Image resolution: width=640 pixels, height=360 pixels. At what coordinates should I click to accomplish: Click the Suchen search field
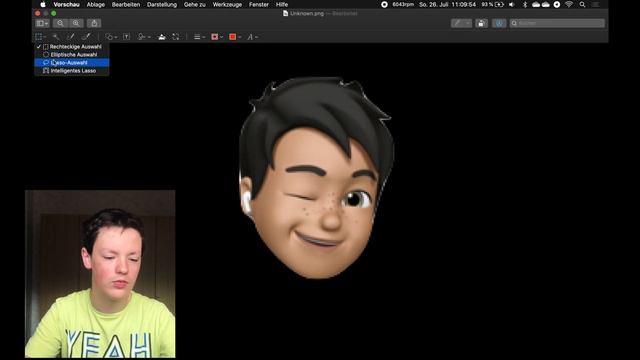pyautogui.click(x=557, y=23)
